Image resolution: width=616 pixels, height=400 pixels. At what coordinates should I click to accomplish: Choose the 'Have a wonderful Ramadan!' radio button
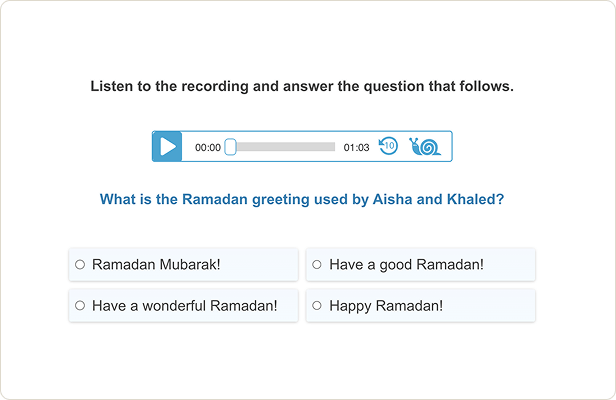pos(80,305)
